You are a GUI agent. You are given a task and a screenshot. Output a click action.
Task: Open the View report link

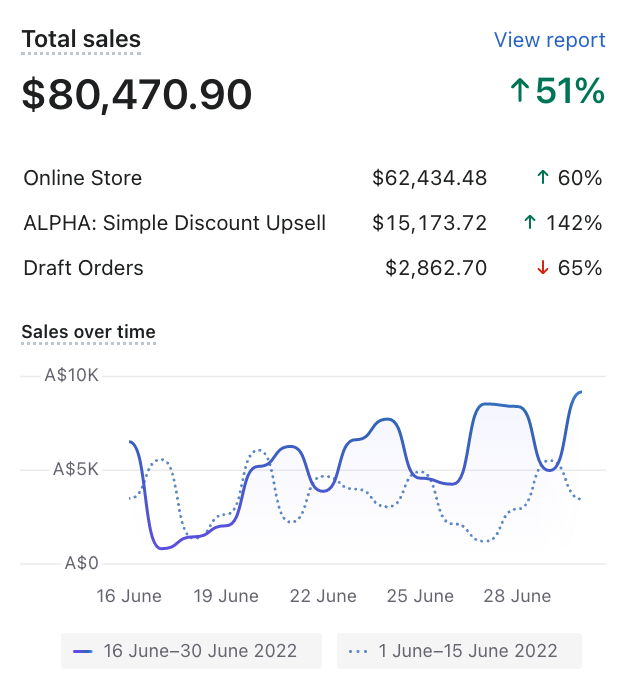coord(549,40)
